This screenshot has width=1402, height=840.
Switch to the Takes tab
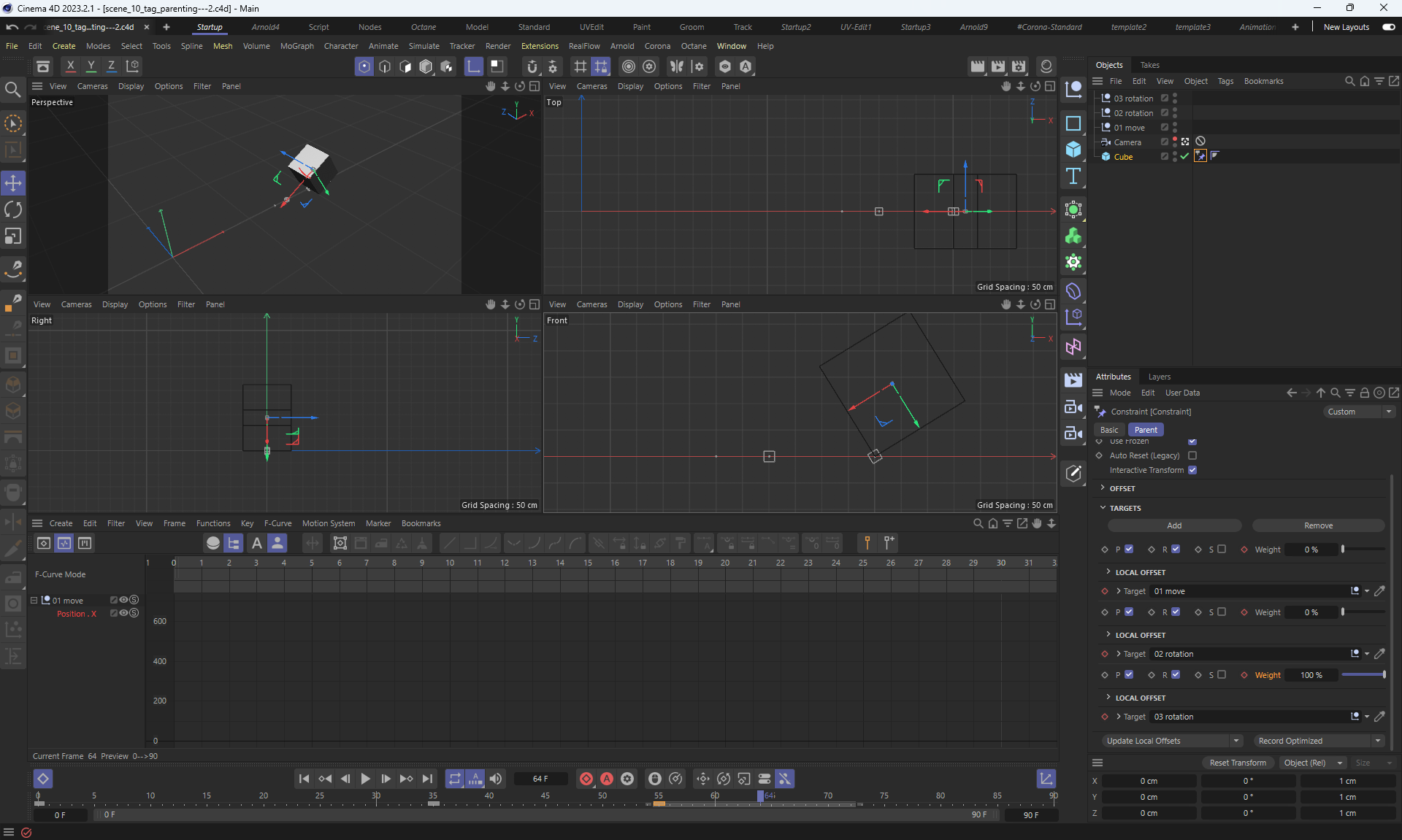click(1149, 65)
